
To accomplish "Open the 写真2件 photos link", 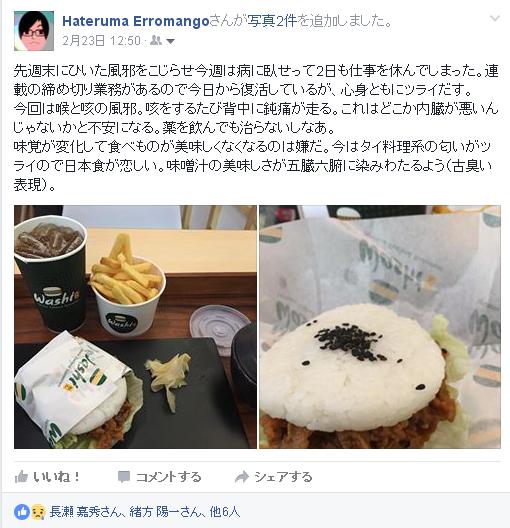I will tap(272, 21).
